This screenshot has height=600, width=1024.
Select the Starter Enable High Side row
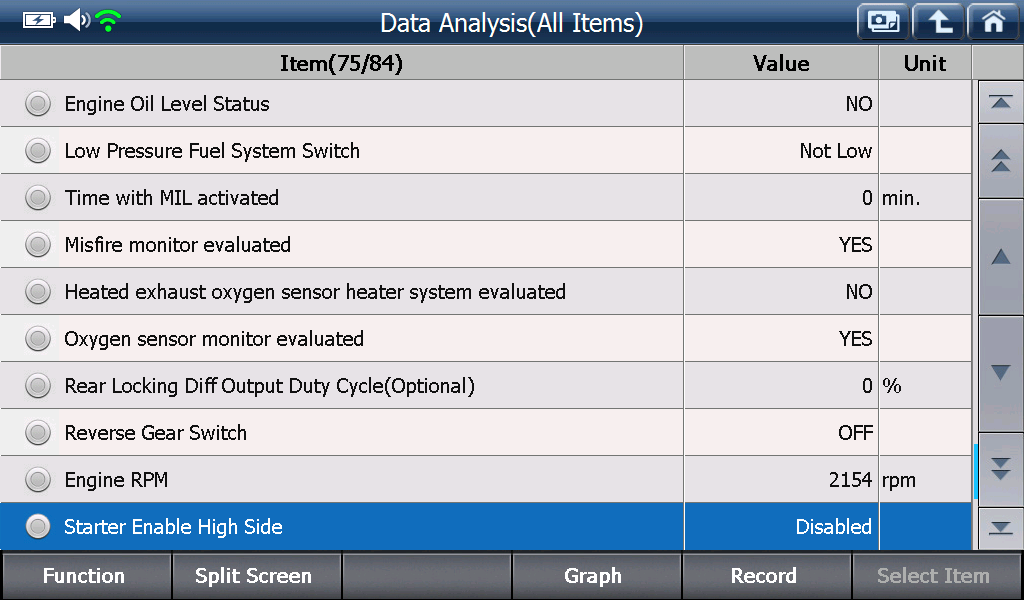point(486,526)
